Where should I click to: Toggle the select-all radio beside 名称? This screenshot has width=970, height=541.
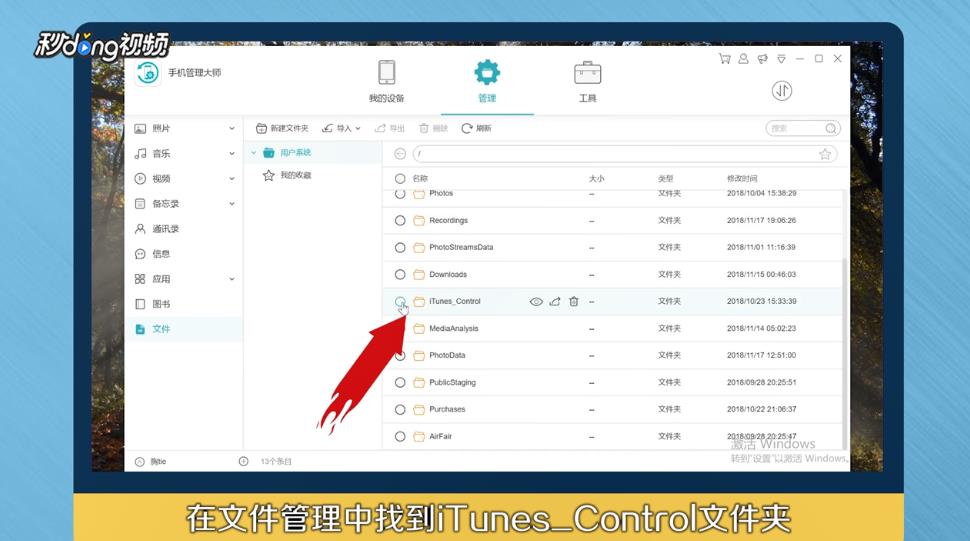[x=400, y=179]
